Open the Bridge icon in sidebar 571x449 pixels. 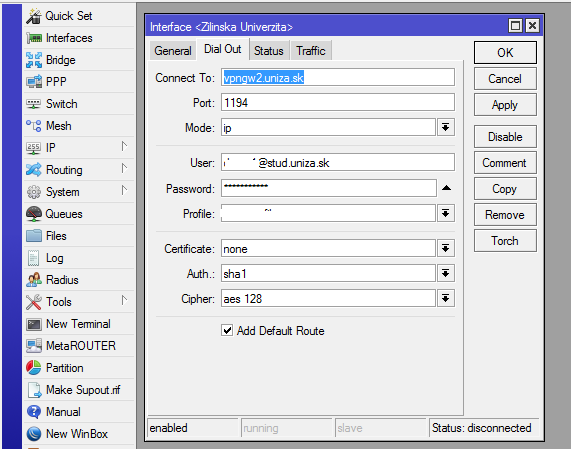pos(34,60)
